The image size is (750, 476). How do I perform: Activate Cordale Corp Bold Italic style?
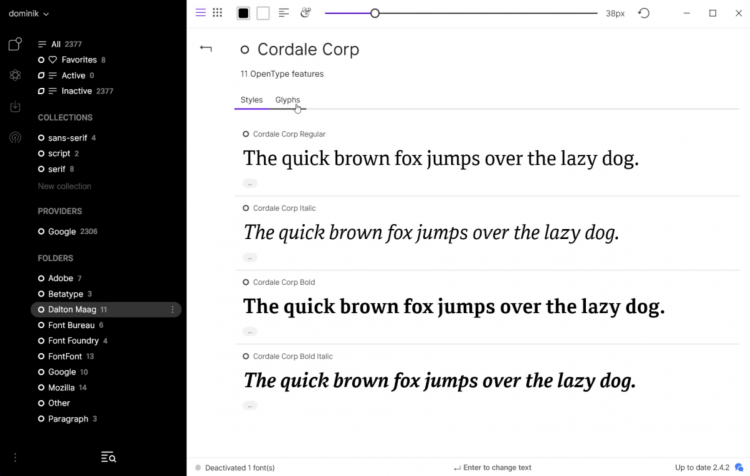tap(246, 356)
